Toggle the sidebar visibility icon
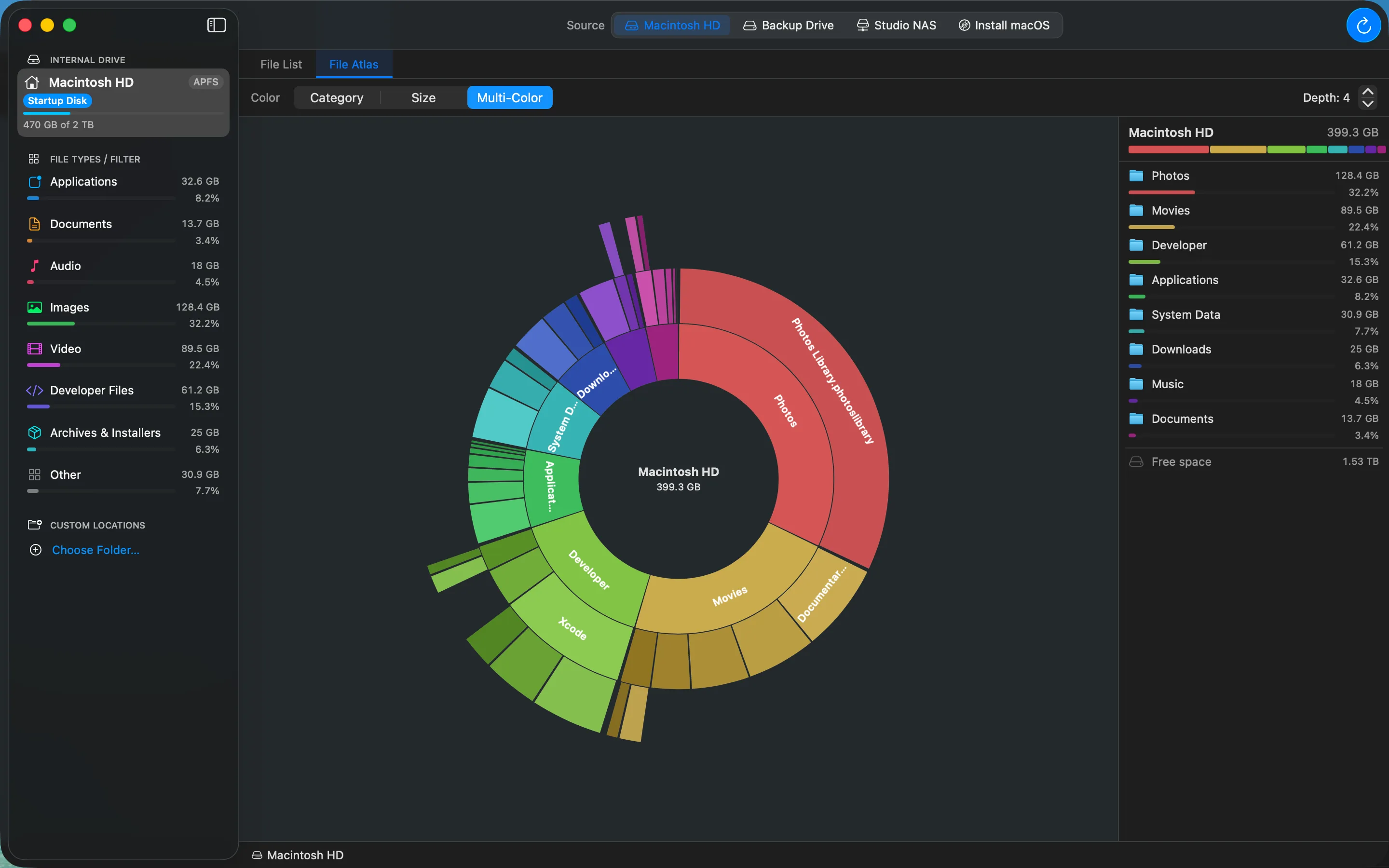Image resolution: width=1389 pixels, height=868 pixels. [x=217, y=25]
